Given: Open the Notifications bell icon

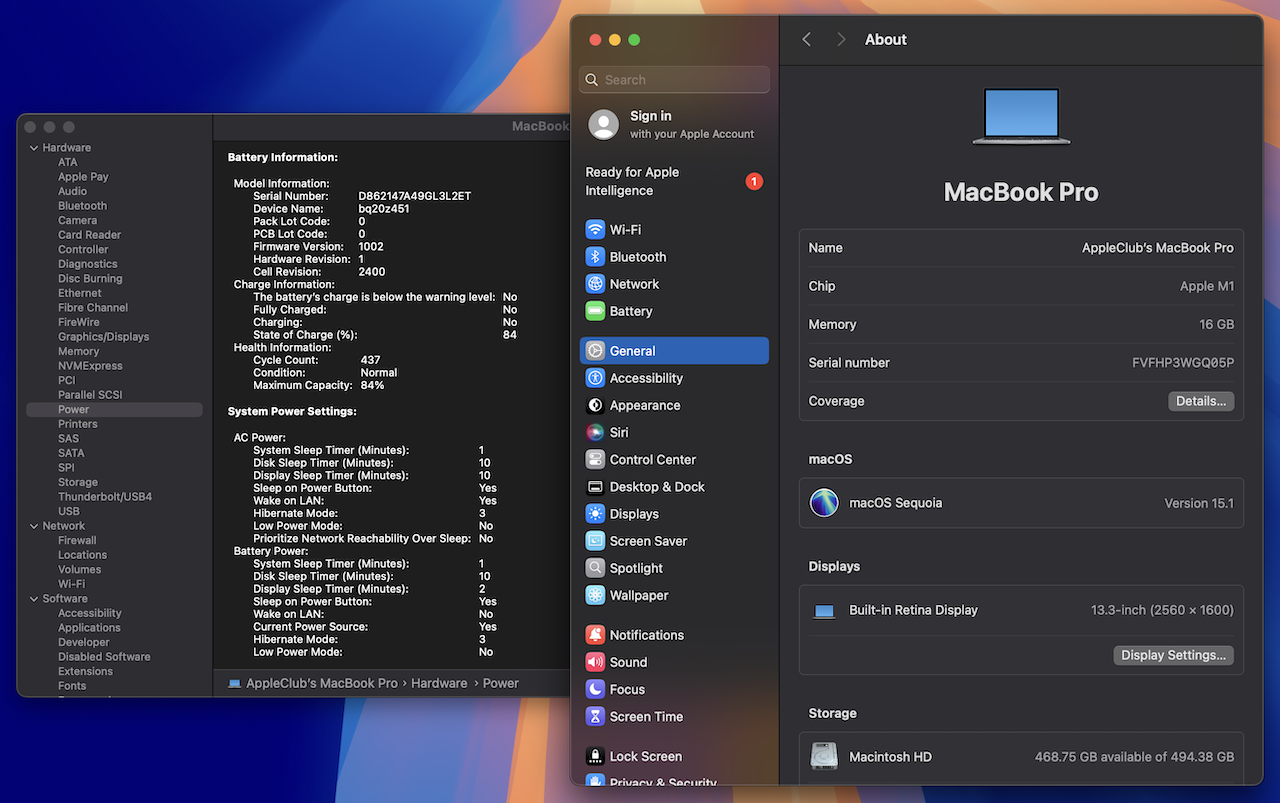Looking at the screenshot, I should coord(595,635).
